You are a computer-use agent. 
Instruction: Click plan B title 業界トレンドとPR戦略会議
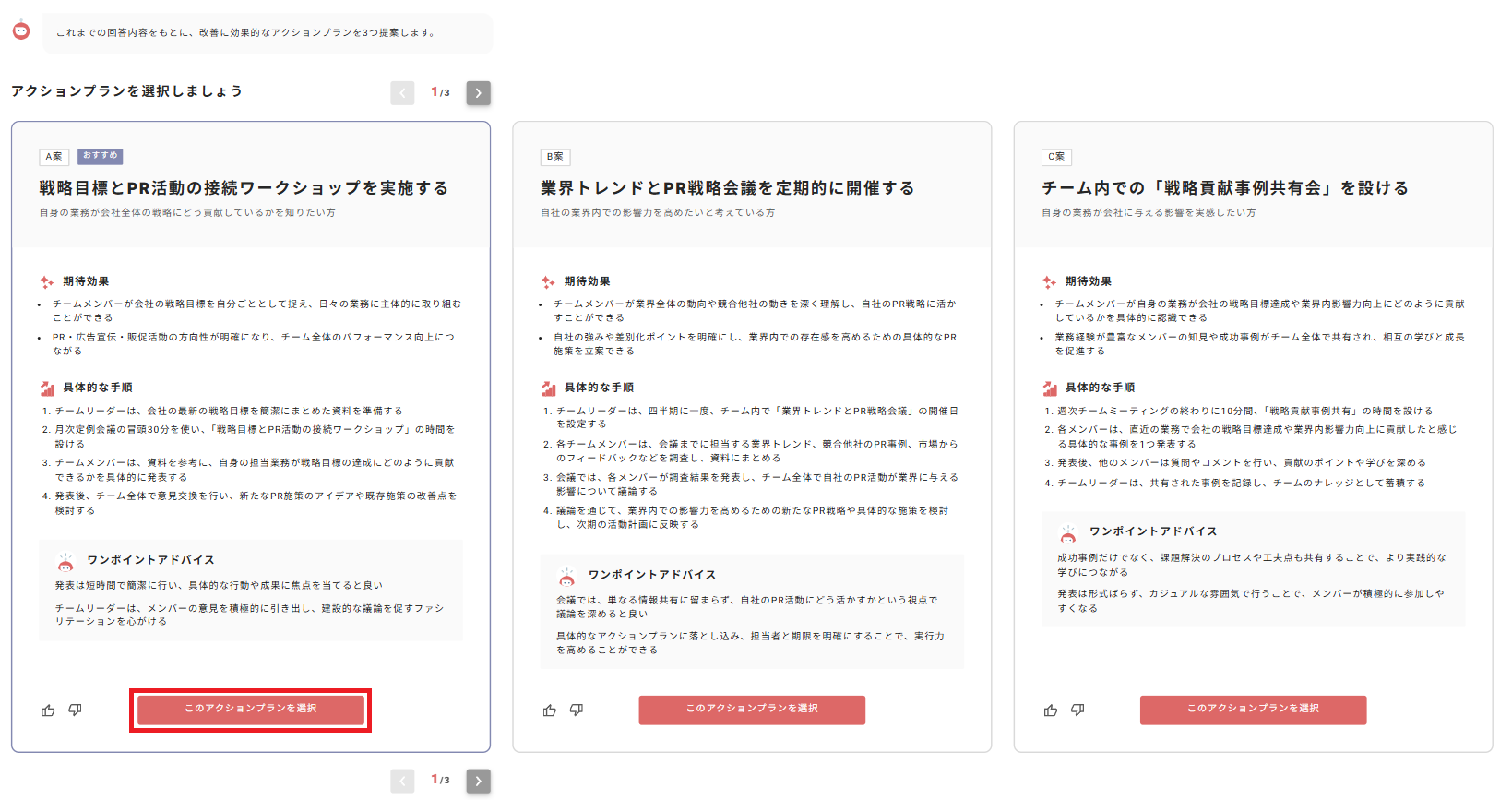(727, 188)
